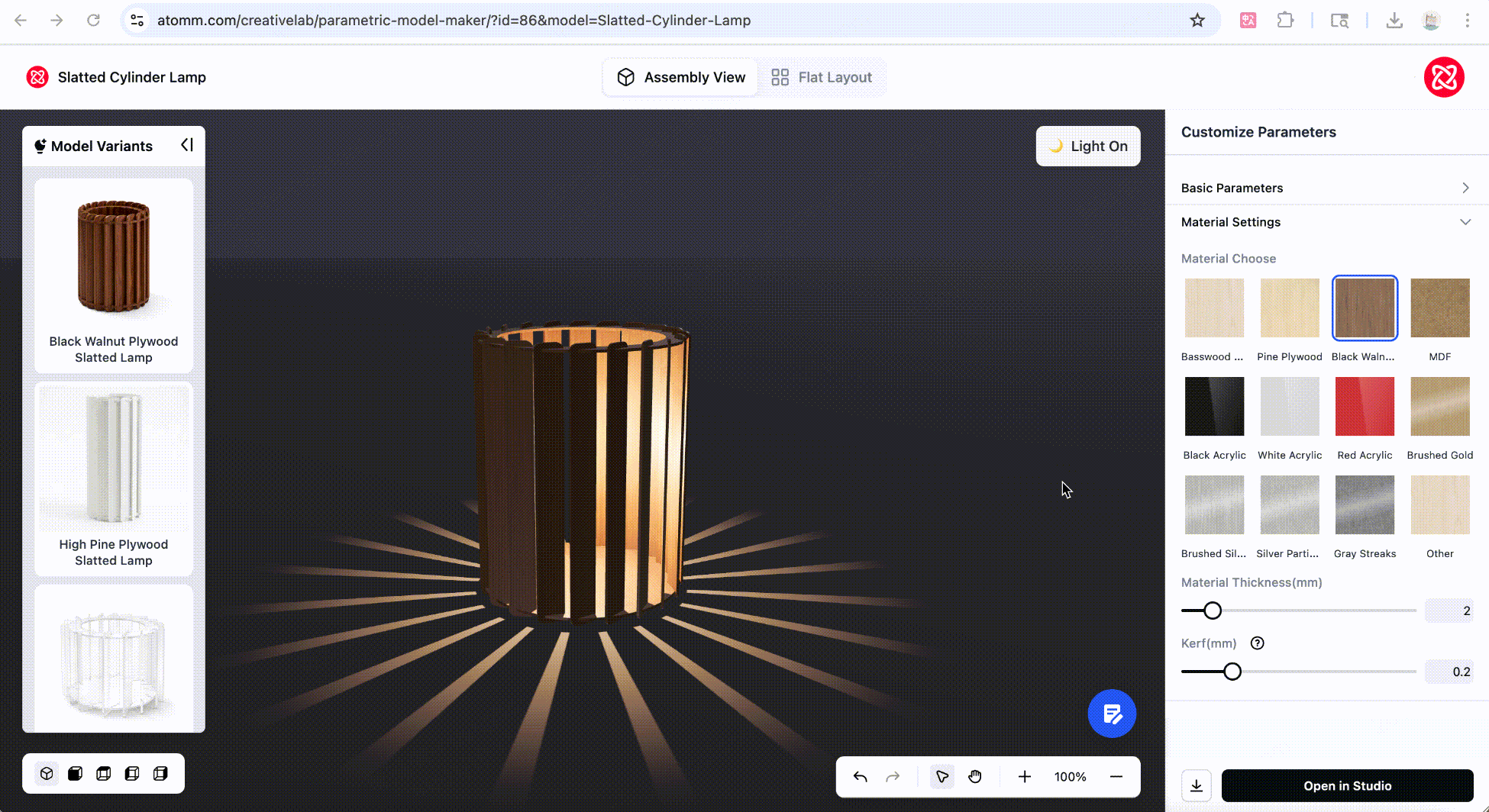Expand the Basic Parameters section

[1326, 188]
